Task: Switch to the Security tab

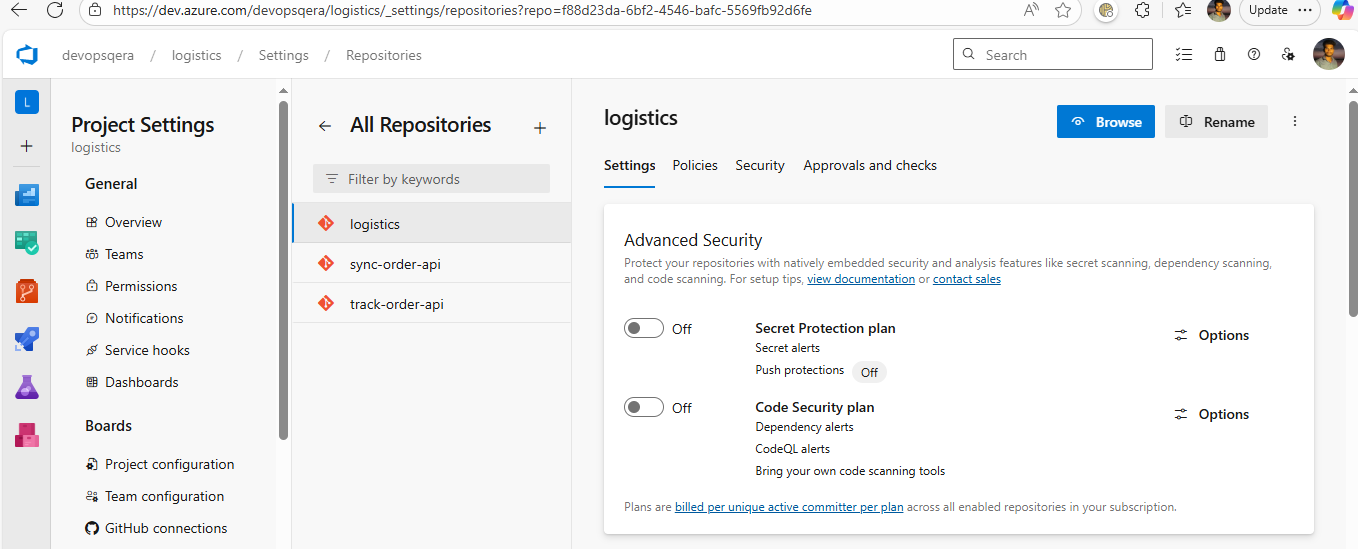Action: point(760,165)
